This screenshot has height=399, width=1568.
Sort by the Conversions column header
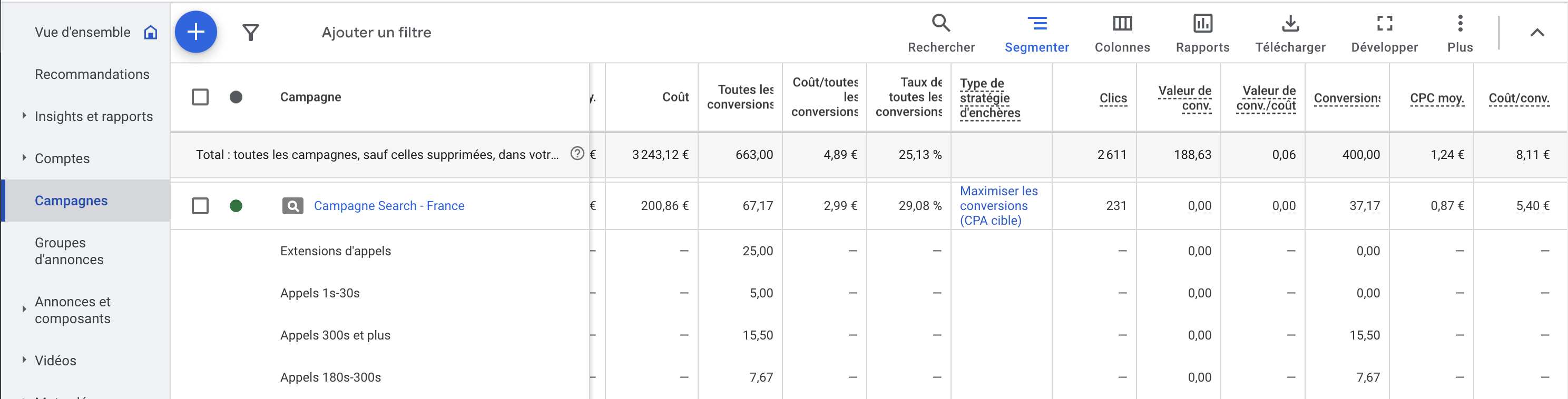click(x=1347, y=98)
